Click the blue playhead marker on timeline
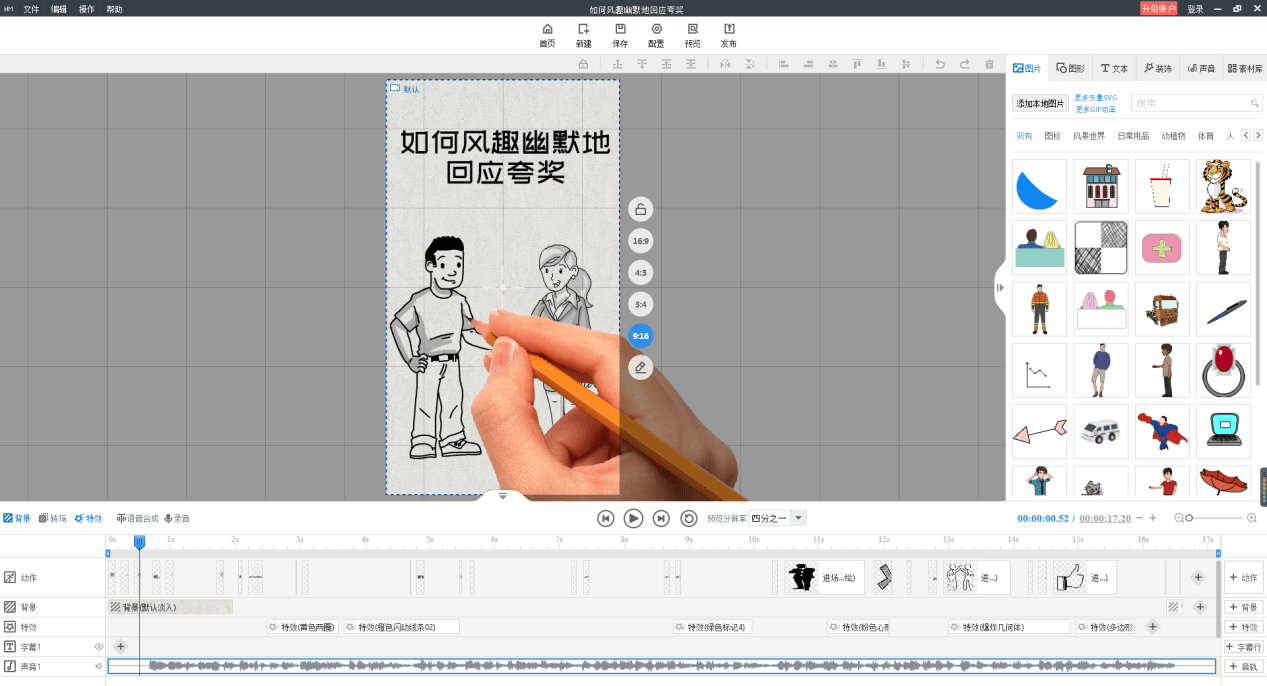 click(x=139, y=541)
